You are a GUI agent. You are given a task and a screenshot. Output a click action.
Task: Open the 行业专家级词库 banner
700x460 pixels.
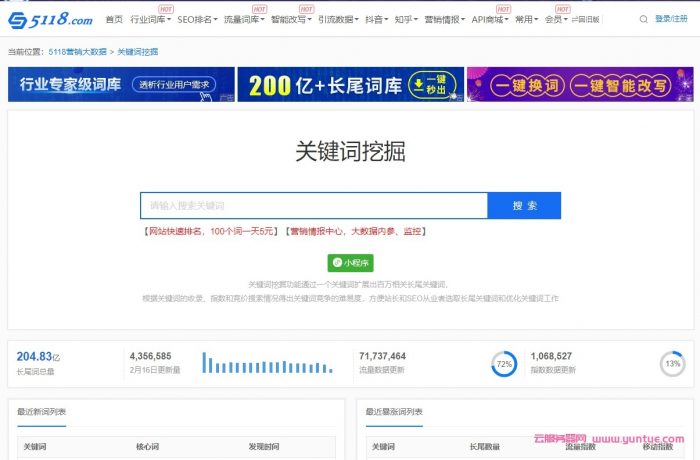coord(121,85)
